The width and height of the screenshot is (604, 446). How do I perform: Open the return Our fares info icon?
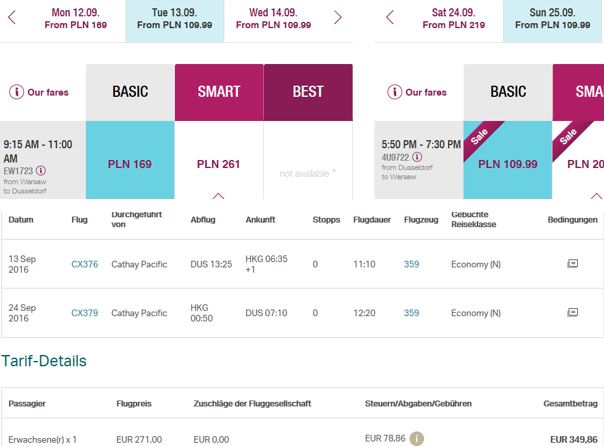394,92
